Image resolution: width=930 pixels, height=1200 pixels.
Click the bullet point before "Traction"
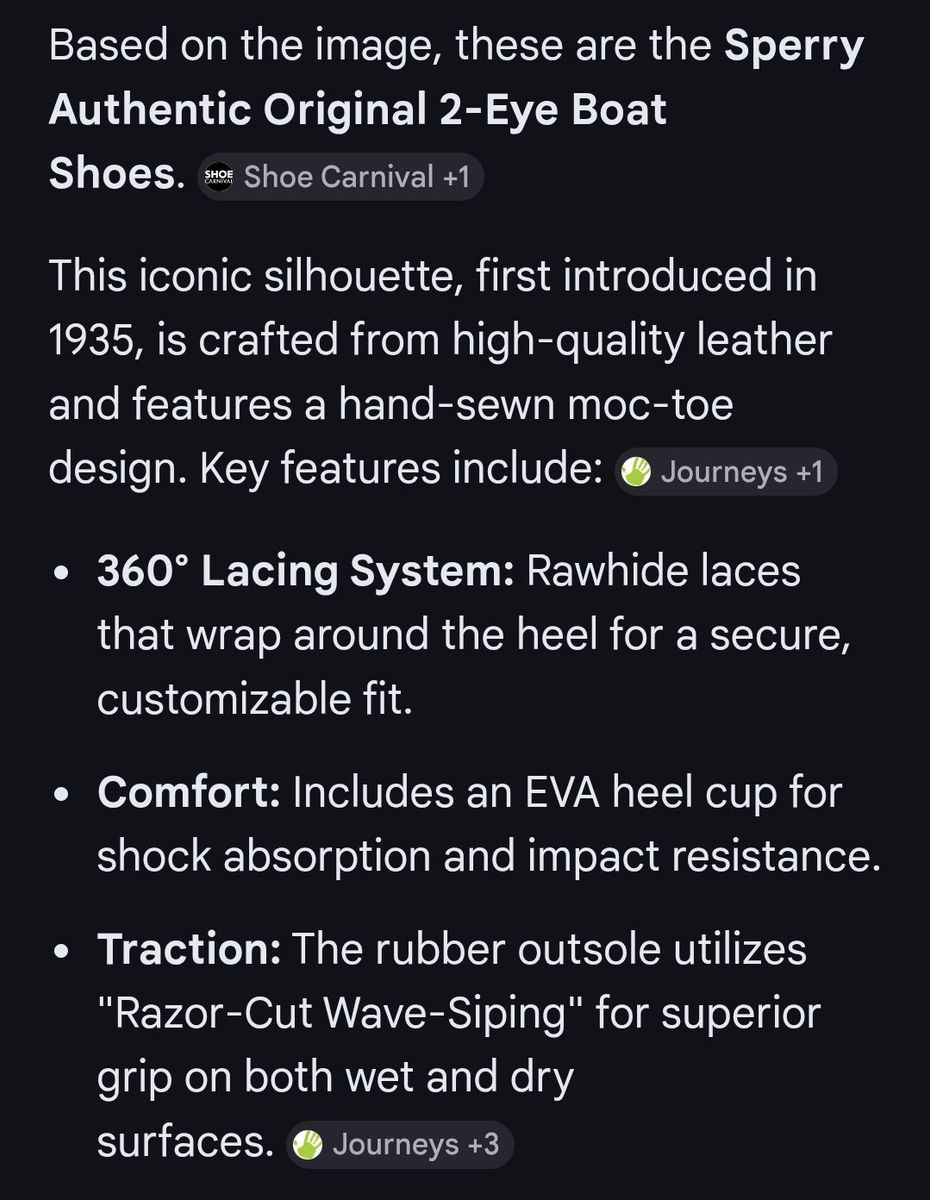click(x=64, y=952)
